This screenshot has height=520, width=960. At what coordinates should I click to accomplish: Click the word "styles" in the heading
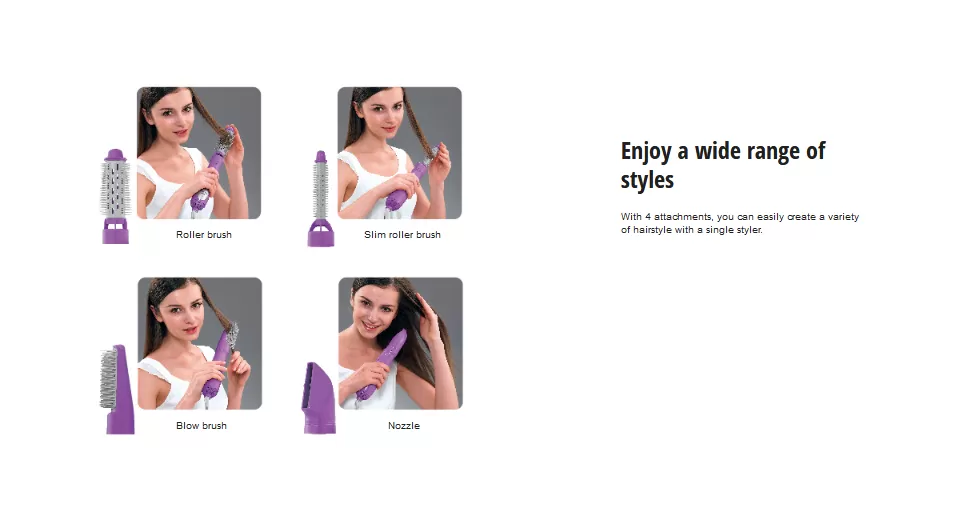[x=647, y=180]
